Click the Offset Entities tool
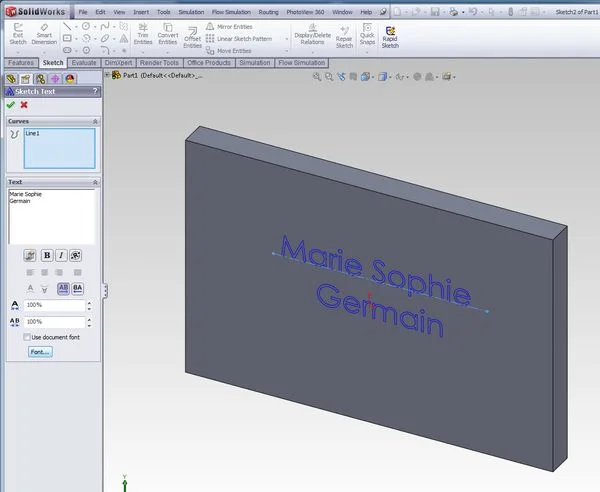This screenshot has height=492, width=600. point(192,37)
